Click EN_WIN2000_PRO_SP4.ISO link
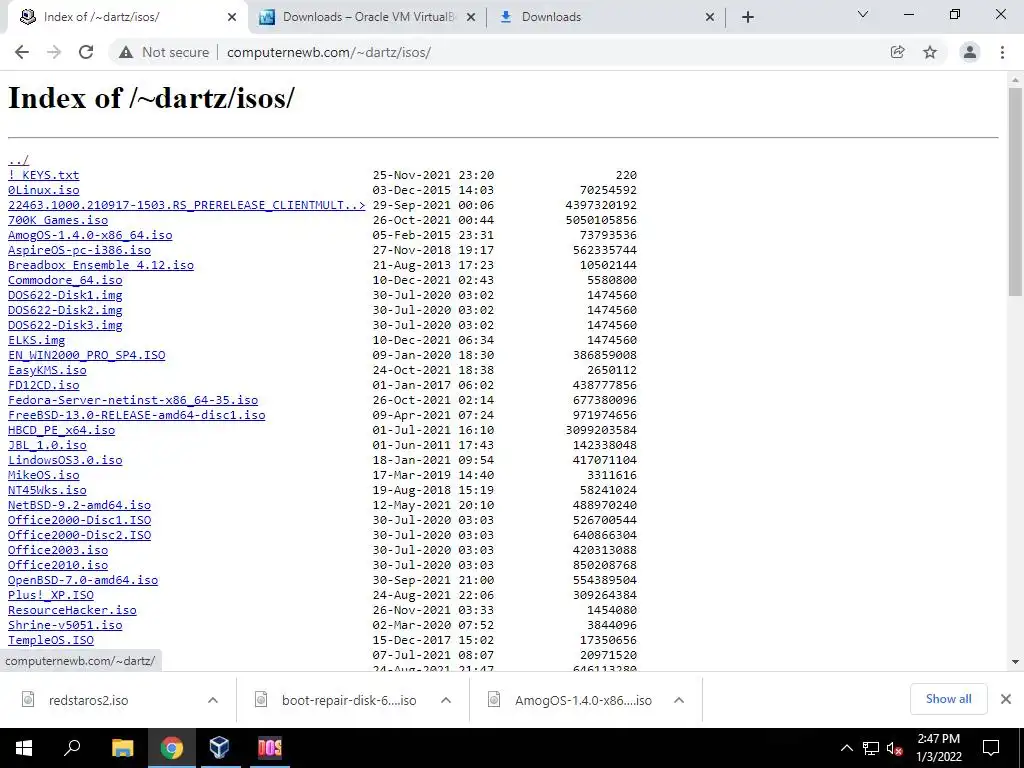 tap(86, 355)
